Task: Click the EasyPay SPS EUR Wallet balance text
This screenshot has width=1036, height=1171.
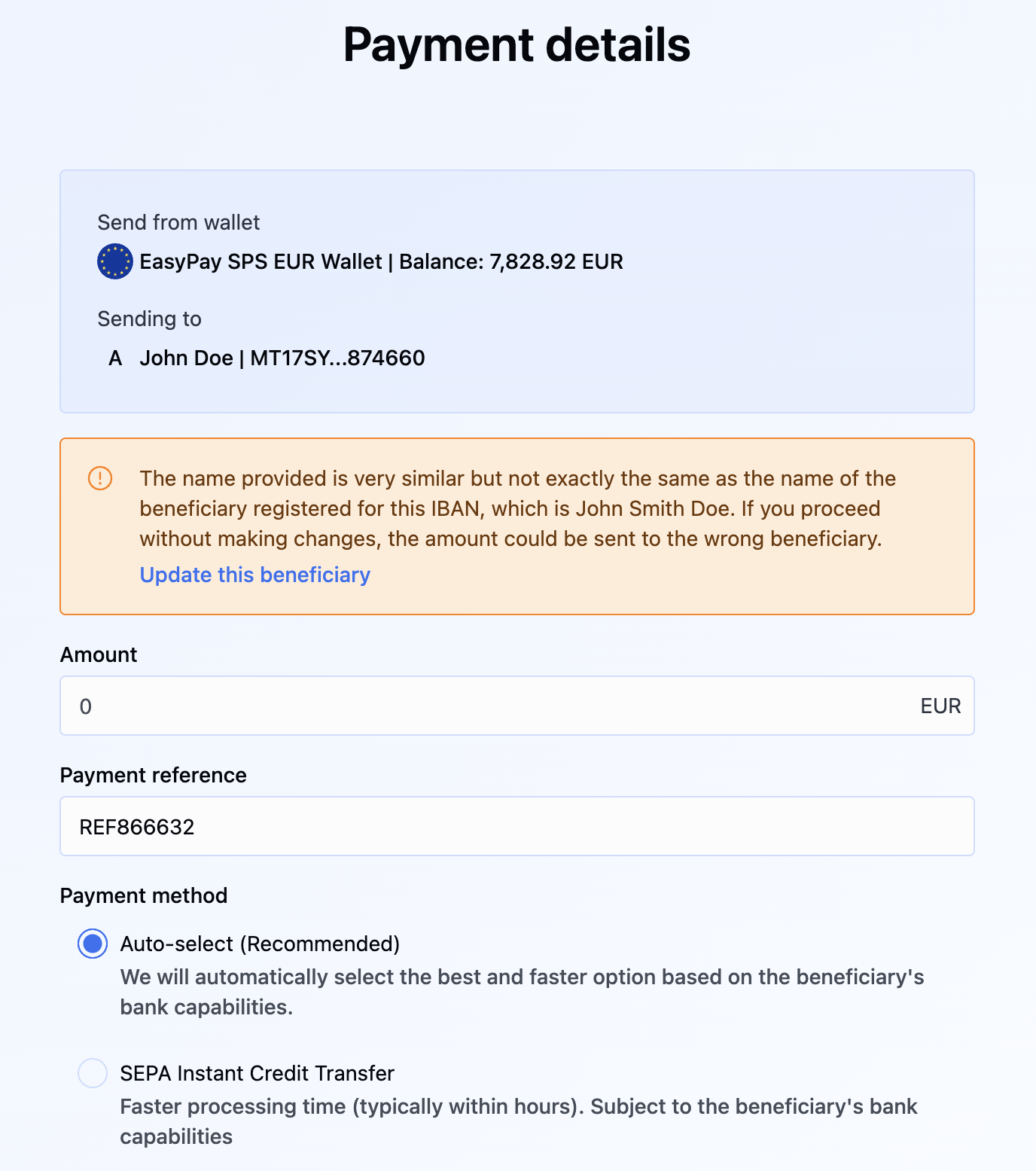Action: coord(381,261)
